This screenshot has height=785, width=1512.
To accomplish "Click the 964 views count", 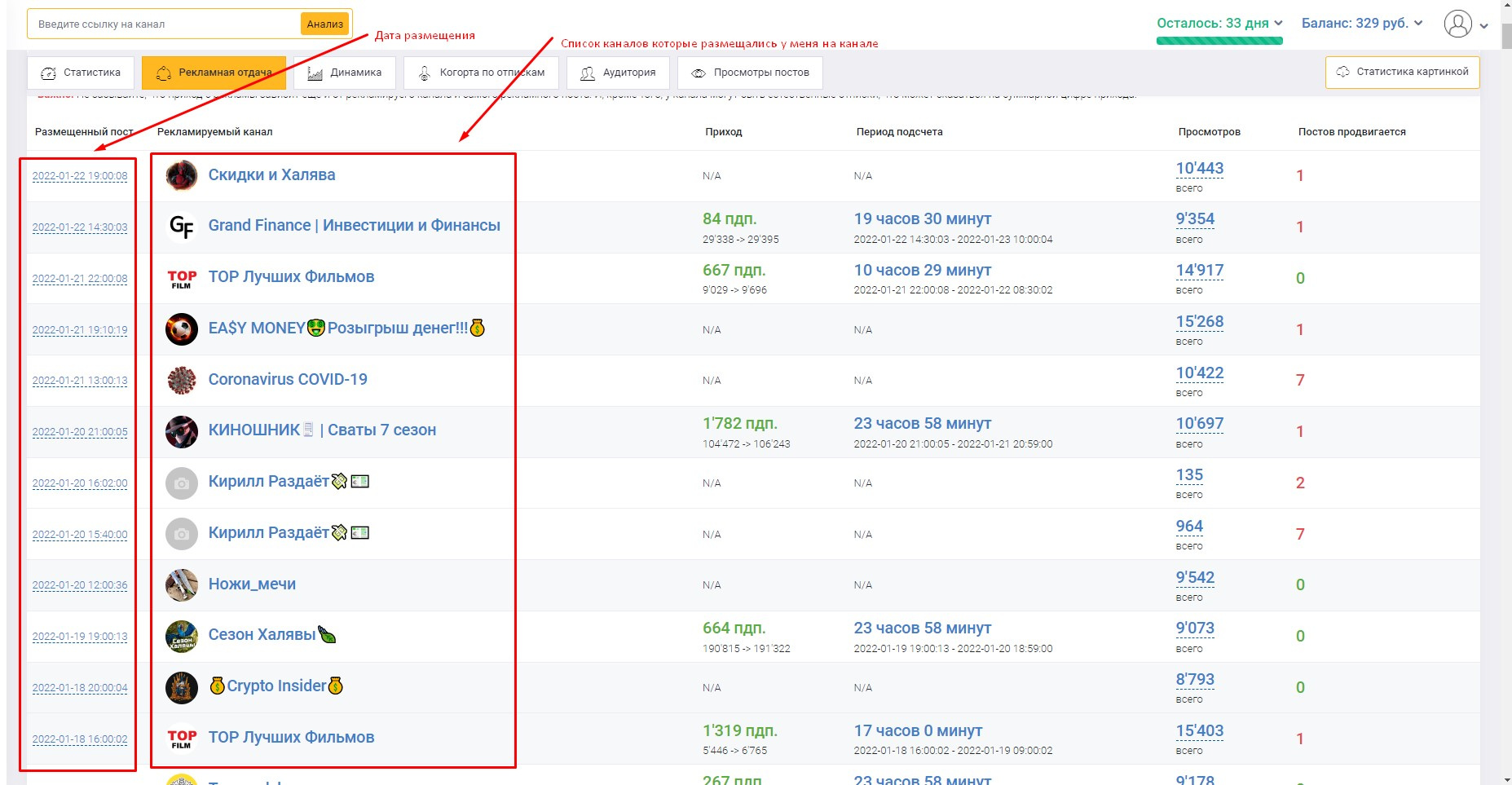I will pos(1189,526).
